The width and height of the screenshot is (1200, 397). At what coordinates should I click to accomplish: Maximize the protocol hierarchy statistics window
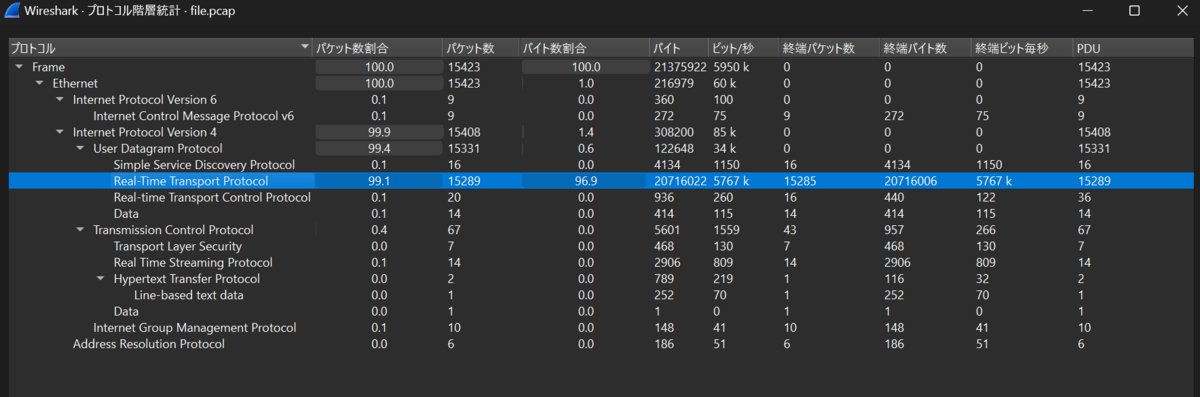coord(1134,10)
